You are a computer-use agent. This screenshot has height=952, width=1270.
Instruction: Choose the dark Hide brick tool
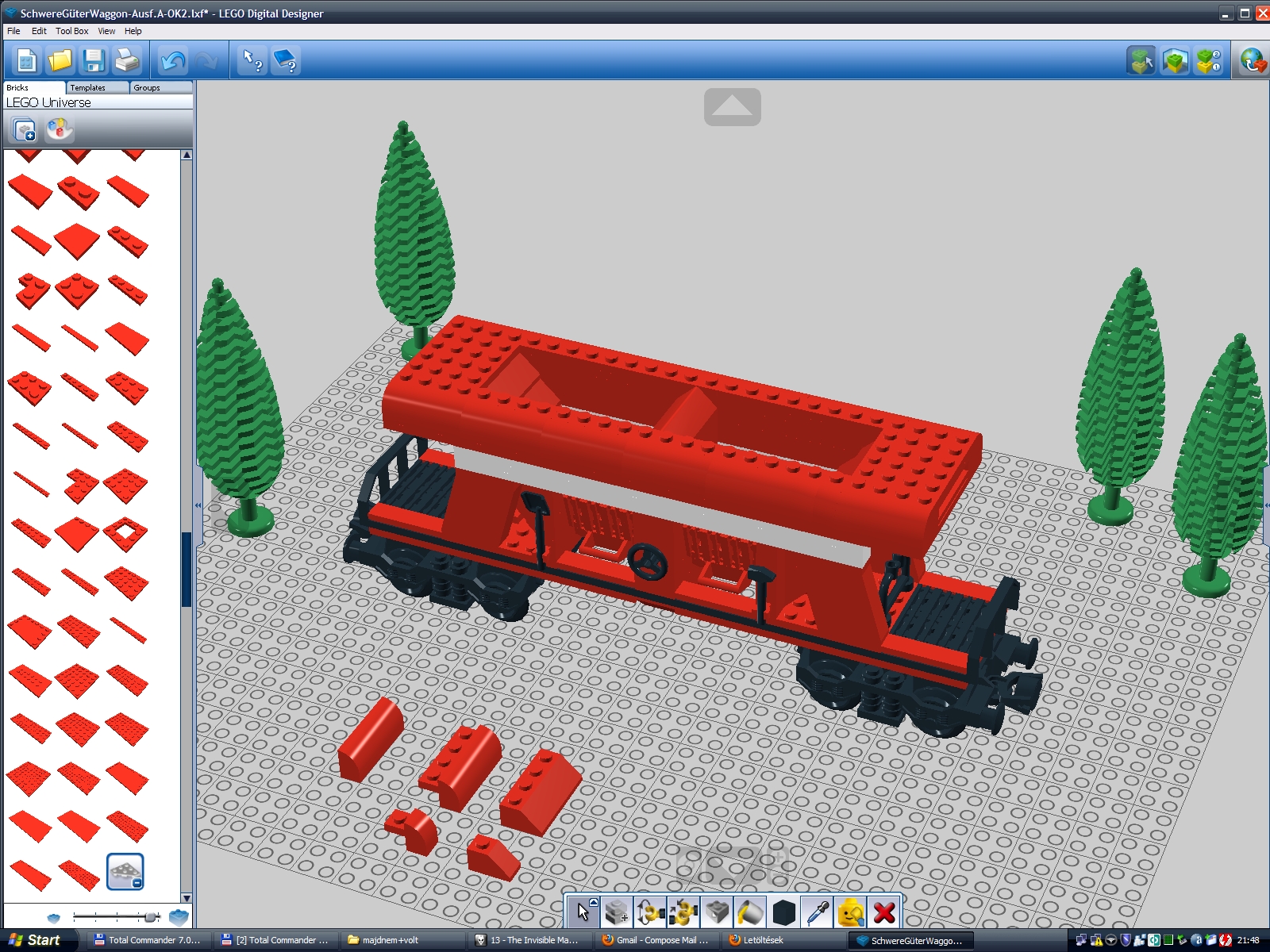coord(783,912)
